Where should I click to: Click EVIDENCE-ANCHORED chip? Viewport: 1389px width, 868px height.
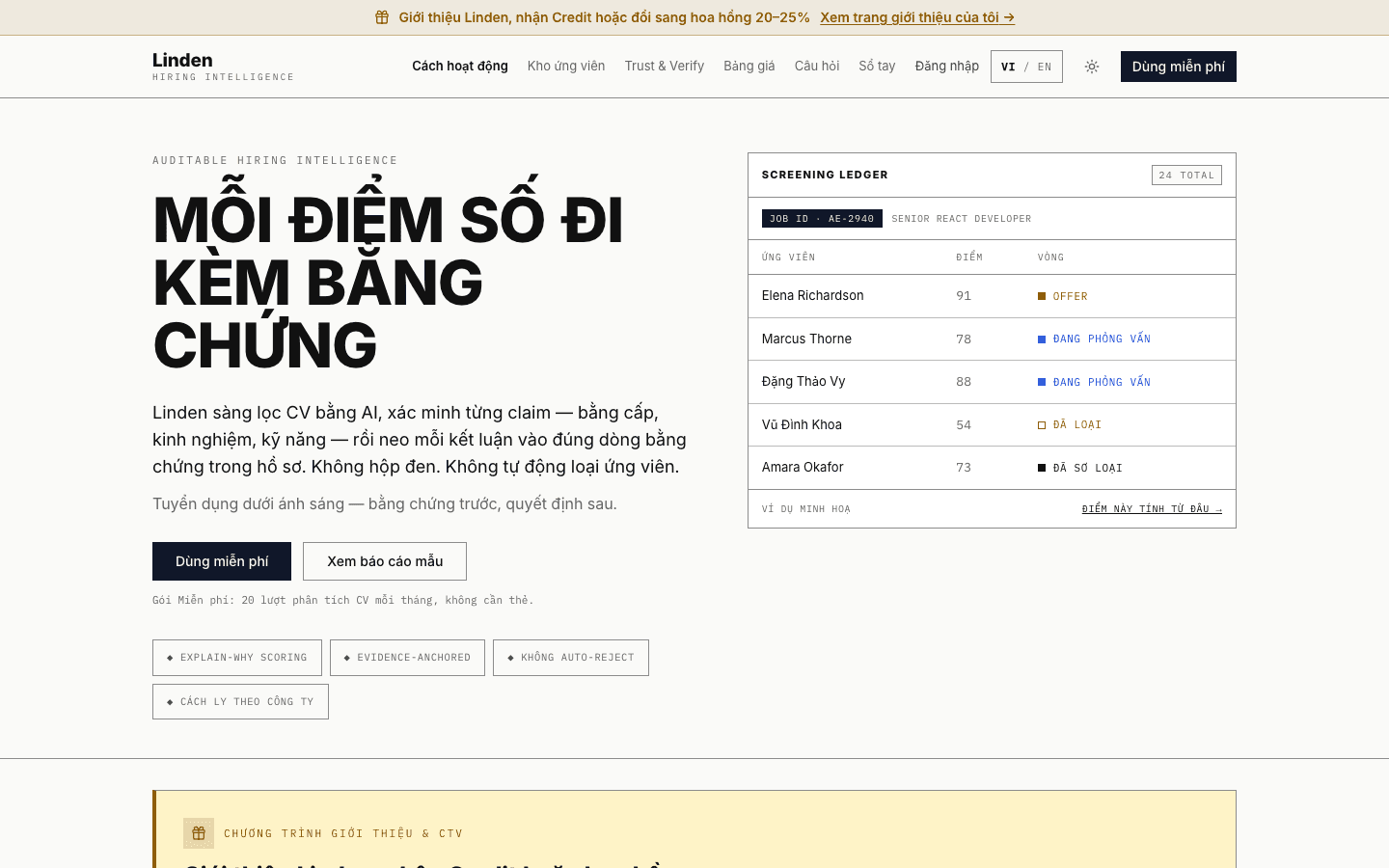(407, 658)
